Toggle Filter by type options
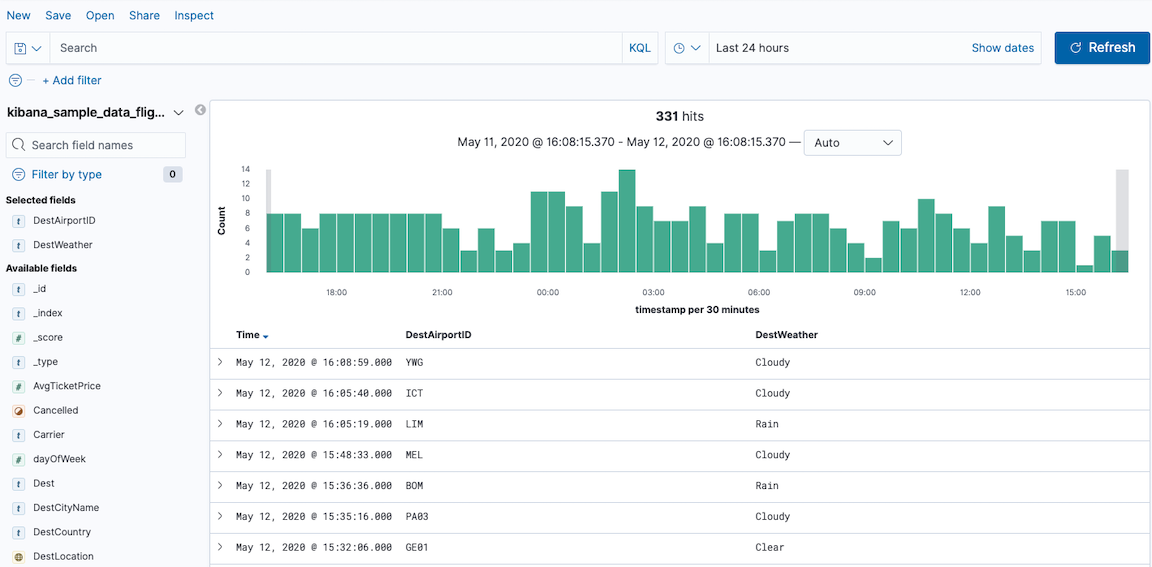1152x567 pixels. (x=66, y=174)
